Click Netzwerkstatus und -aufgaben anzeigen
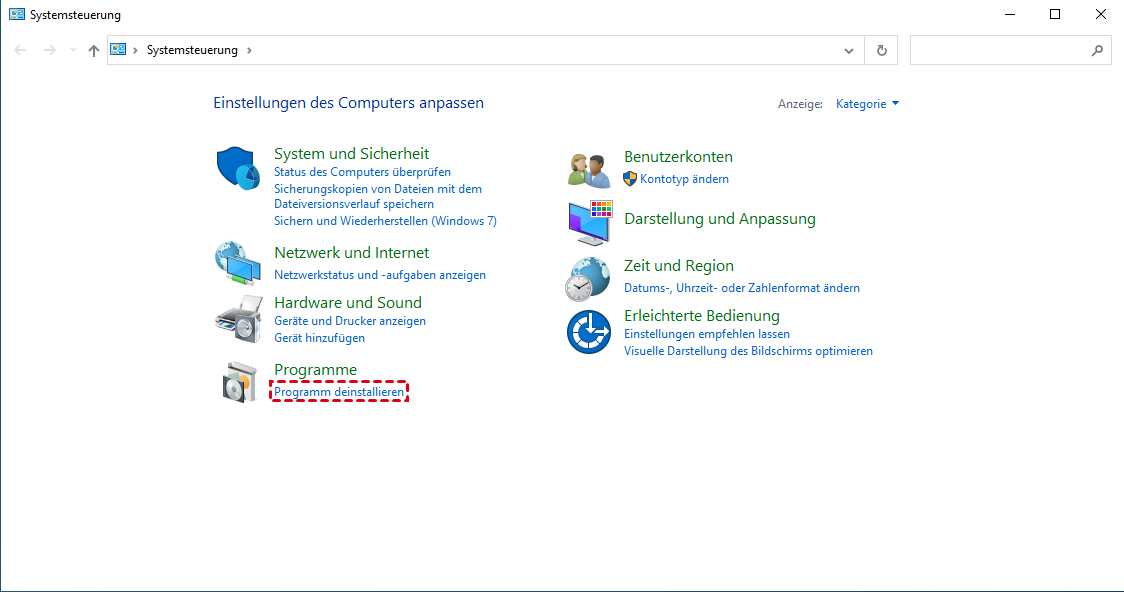 (380, 275)
